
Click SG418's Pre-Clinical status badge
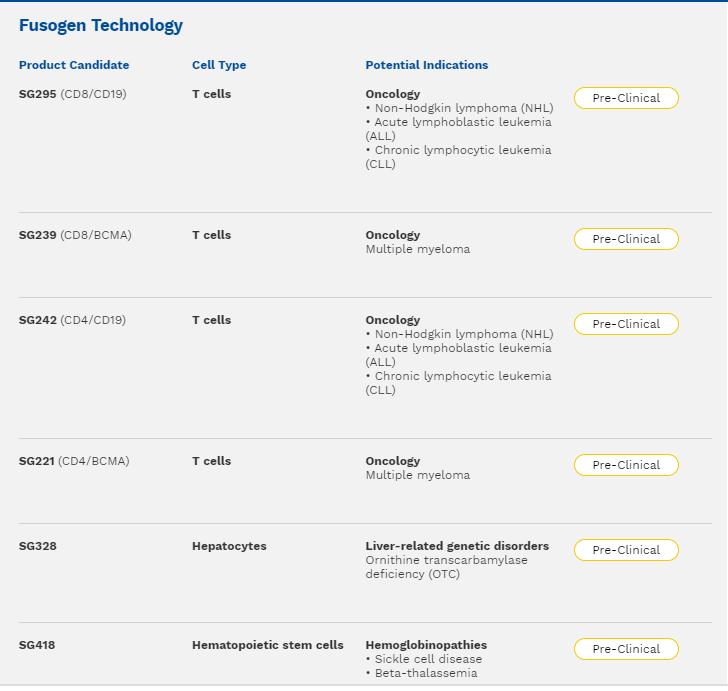(x=626, y=649)
